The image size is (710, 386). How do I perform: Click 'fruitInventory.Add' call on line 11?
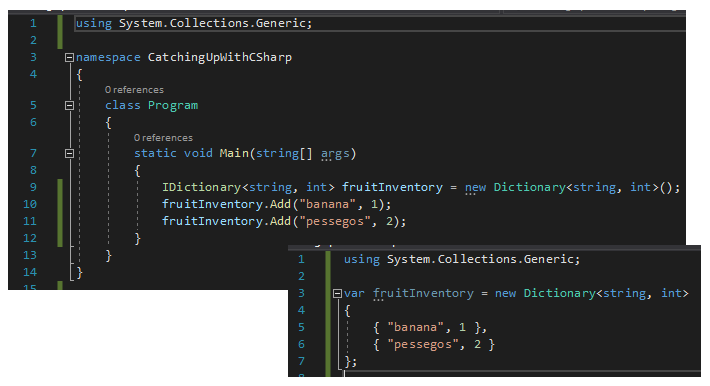tap(226, 221)
